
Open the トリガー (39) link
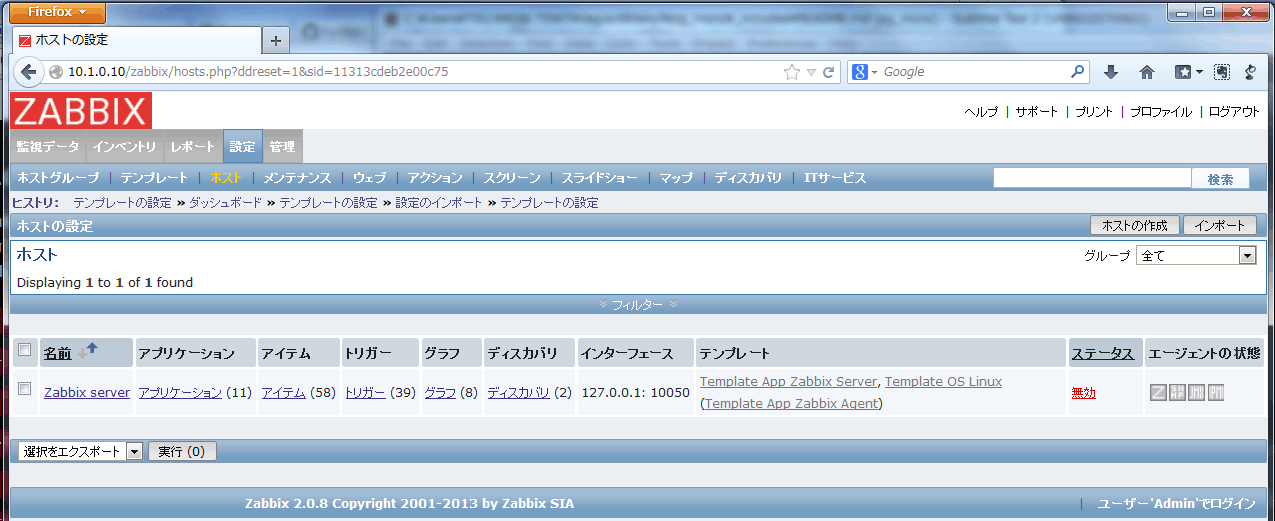(x=365, y=393)
